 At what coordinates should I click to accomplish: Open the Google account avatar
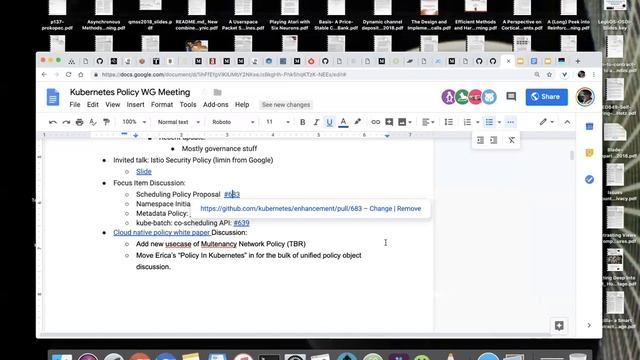(585, 97)
